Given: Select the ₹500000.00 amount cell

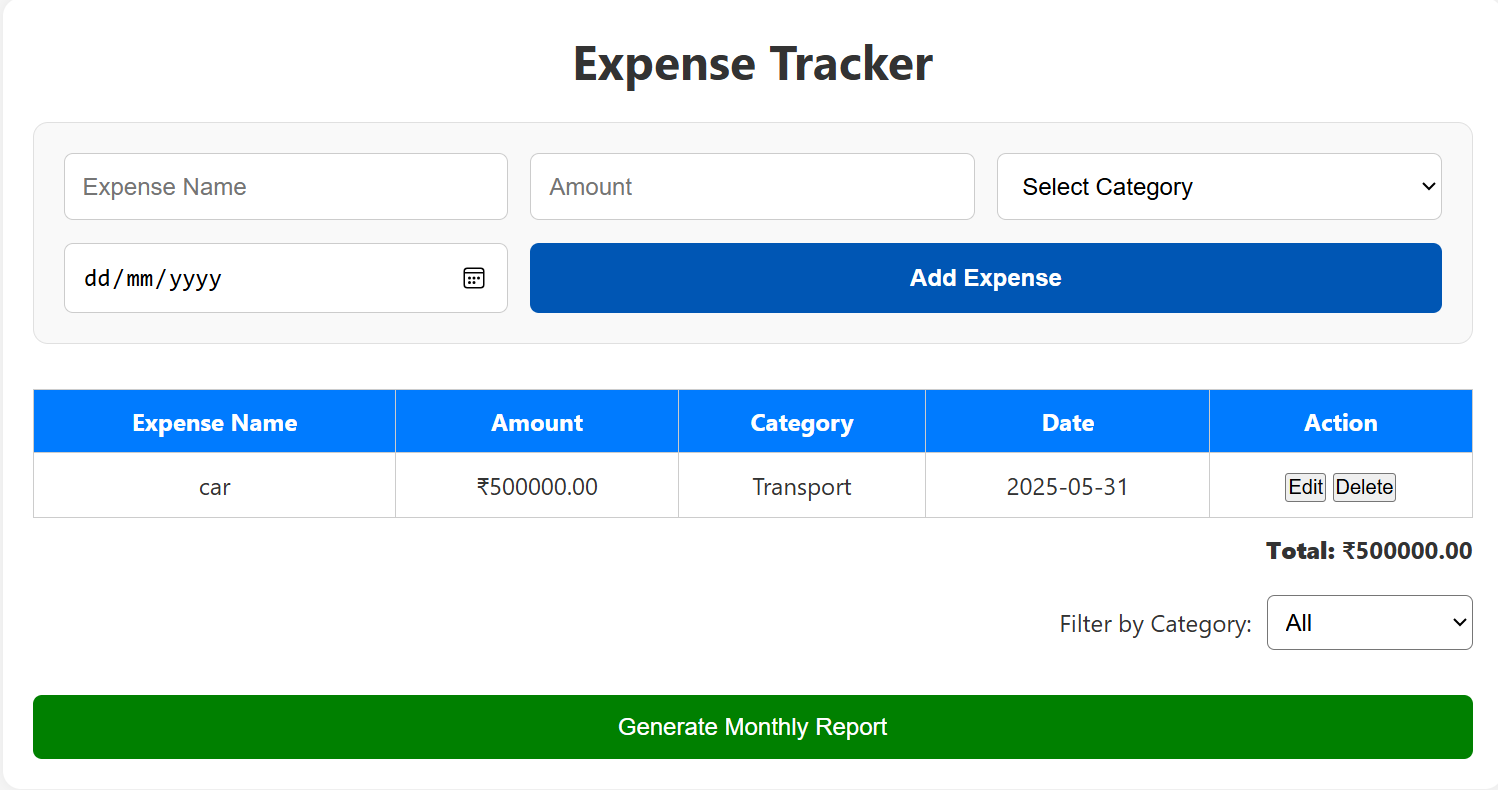Looking at the screenshot, I should [x=537, y=487].
